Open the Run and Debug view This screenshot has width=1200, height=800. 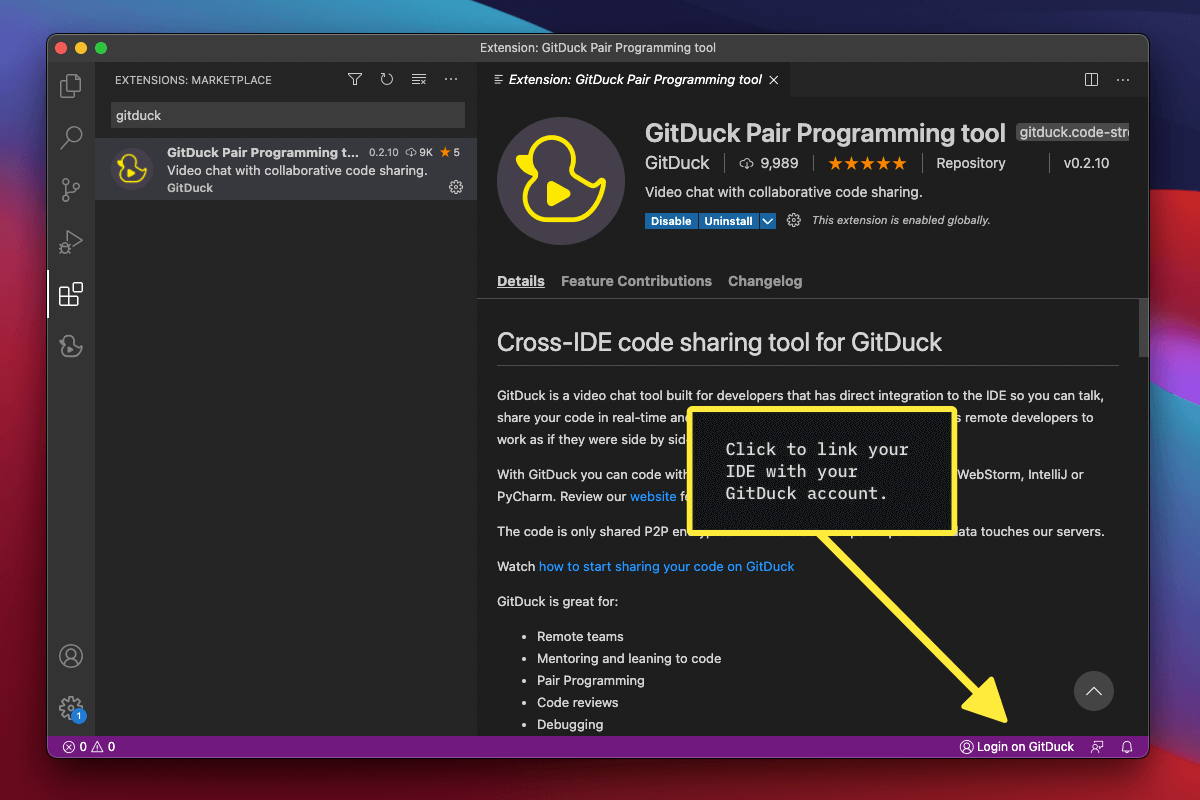[71, 242]
